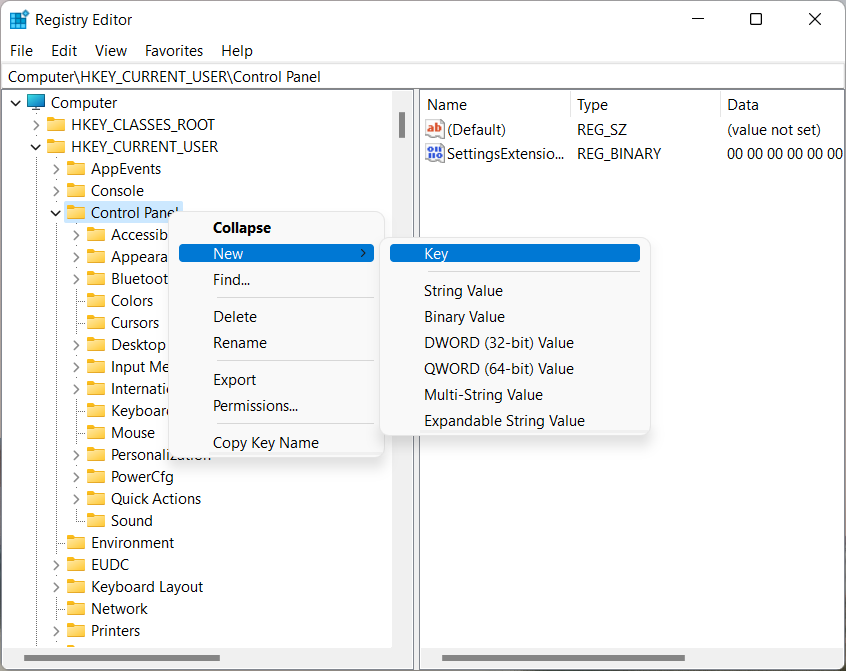Open the File menu
Screen dimensions: 846x671
(22, 51)
